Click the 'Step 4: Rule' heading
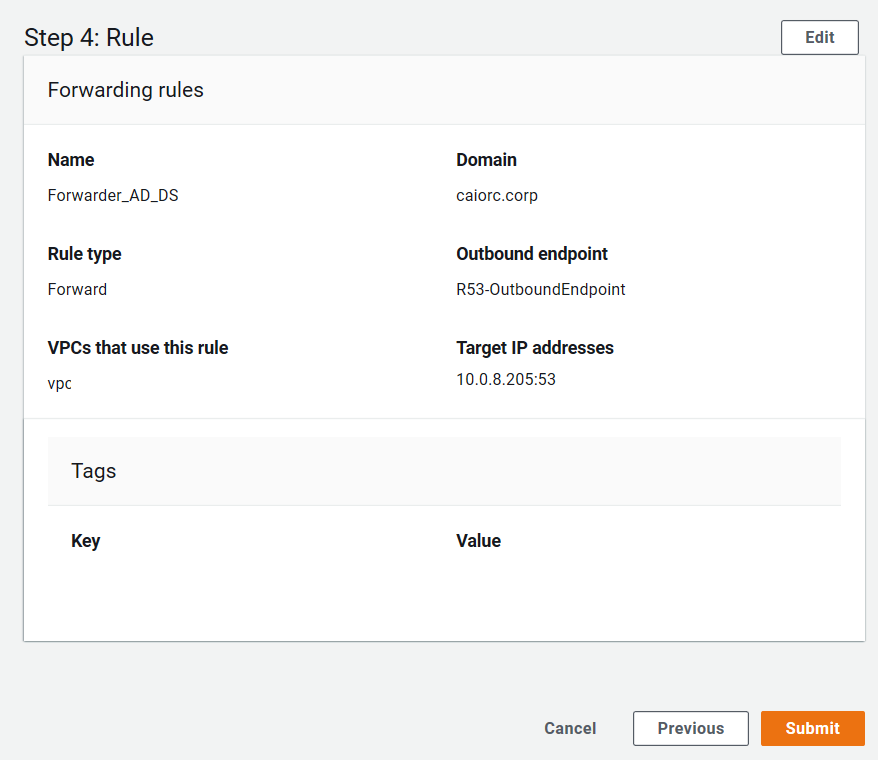This screenshot has height=760, width=878. [89, 38]
